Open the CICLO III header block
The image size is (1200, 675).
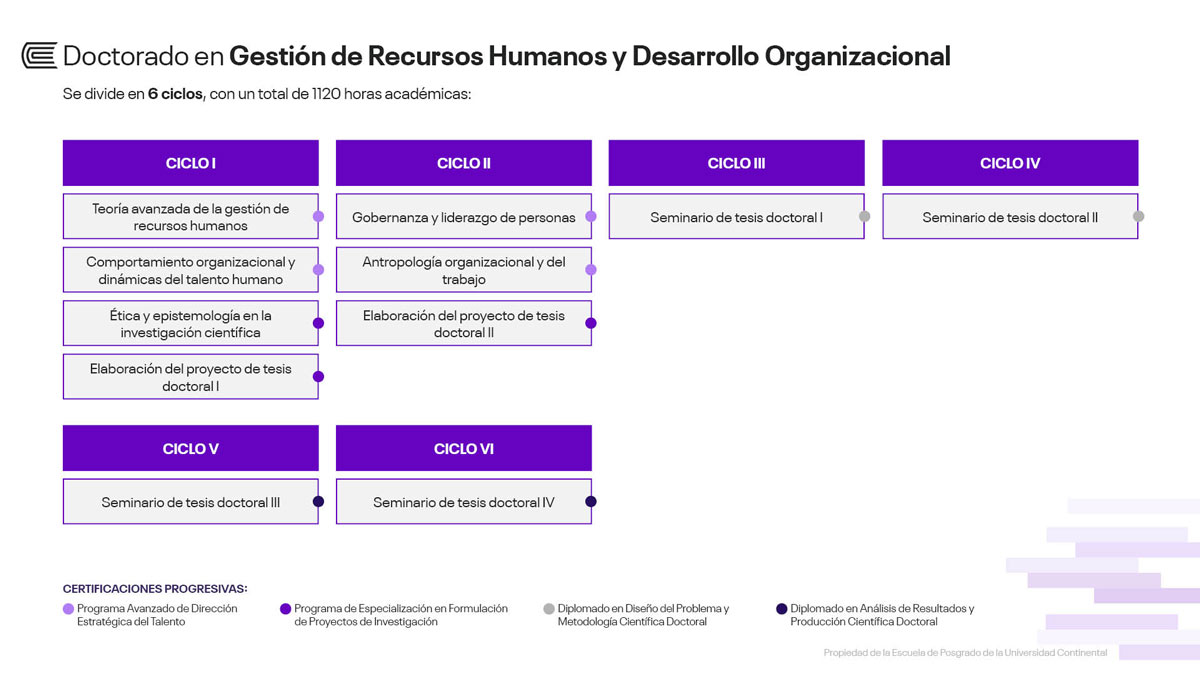[736, 163]
